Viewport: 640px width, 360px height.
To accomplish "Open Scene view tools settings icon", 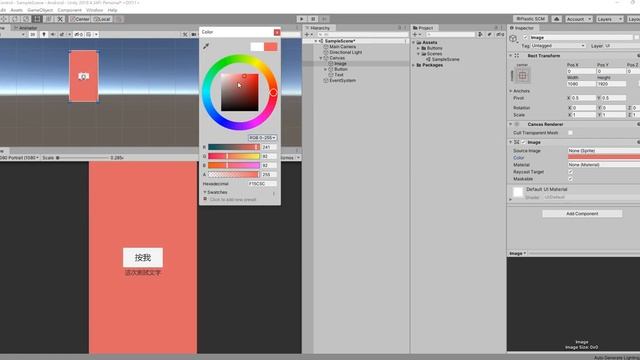I will point(185,34).
